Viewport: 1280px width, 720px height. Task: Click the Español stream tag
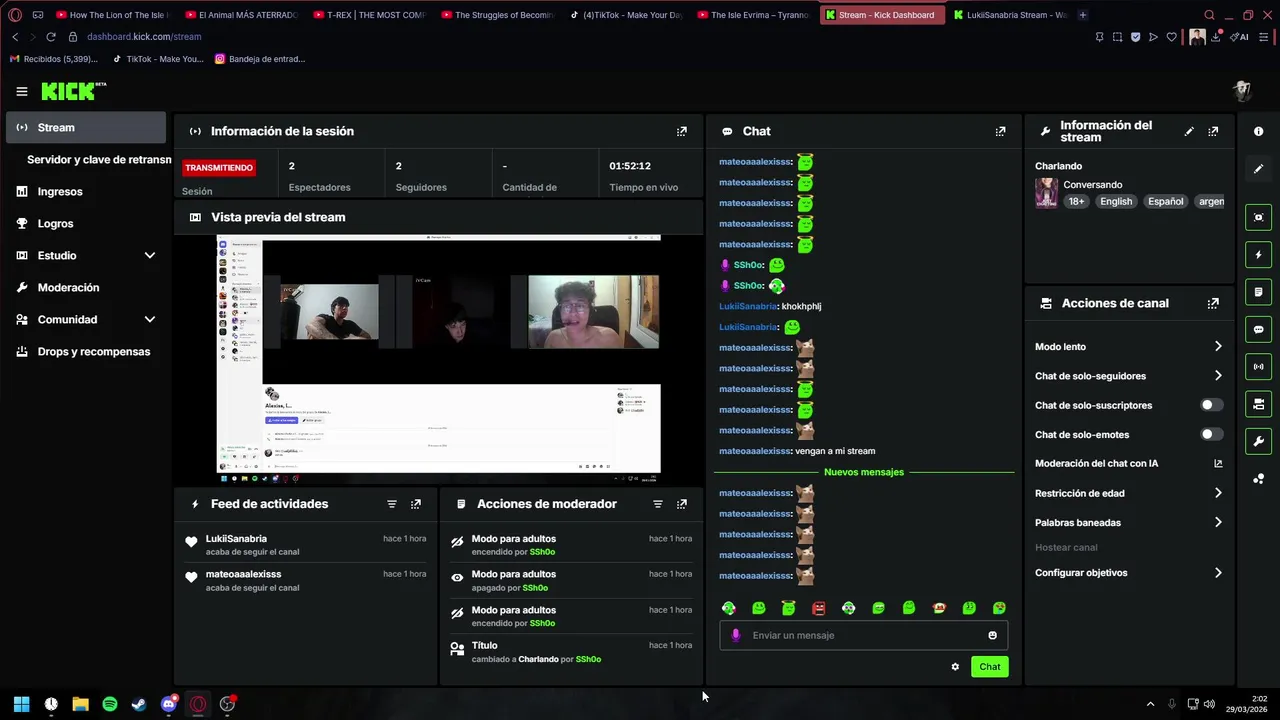(x=1165, y=201)
